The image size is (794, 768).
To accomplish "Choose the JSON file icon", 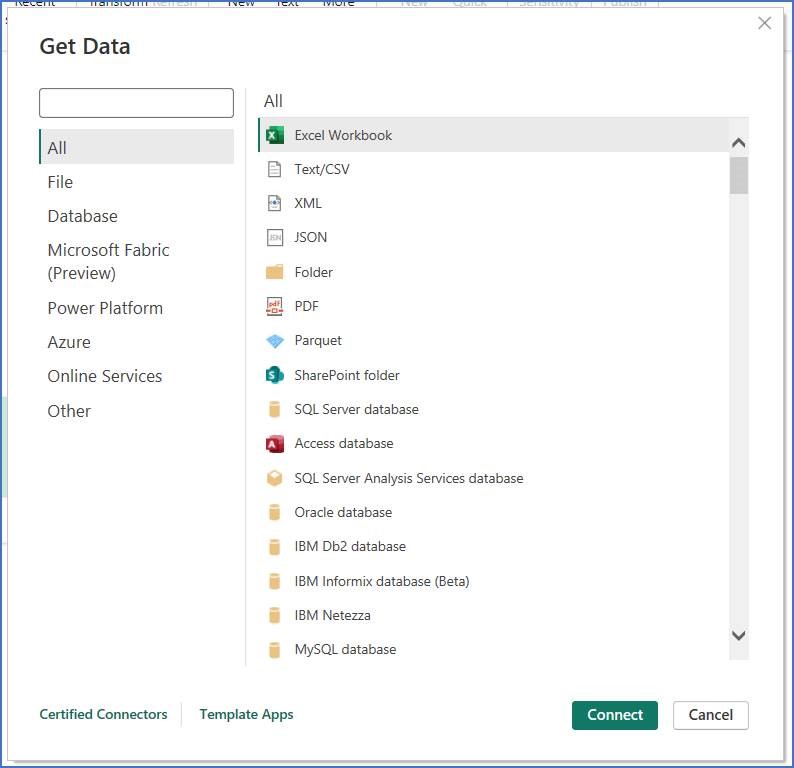I will 274,237.
